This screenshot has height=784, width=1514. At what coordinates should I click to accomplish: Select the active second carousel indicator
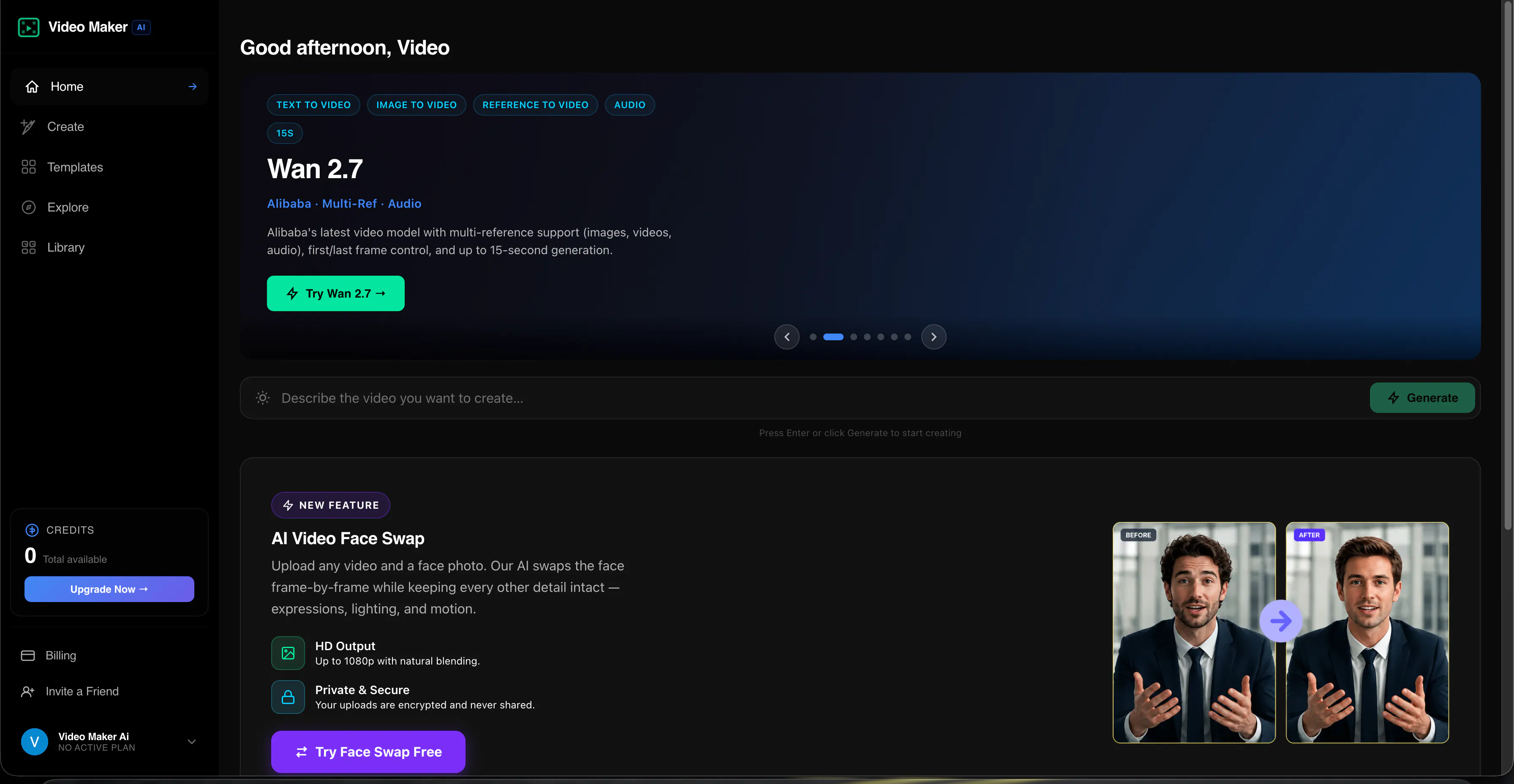point(833,336)
